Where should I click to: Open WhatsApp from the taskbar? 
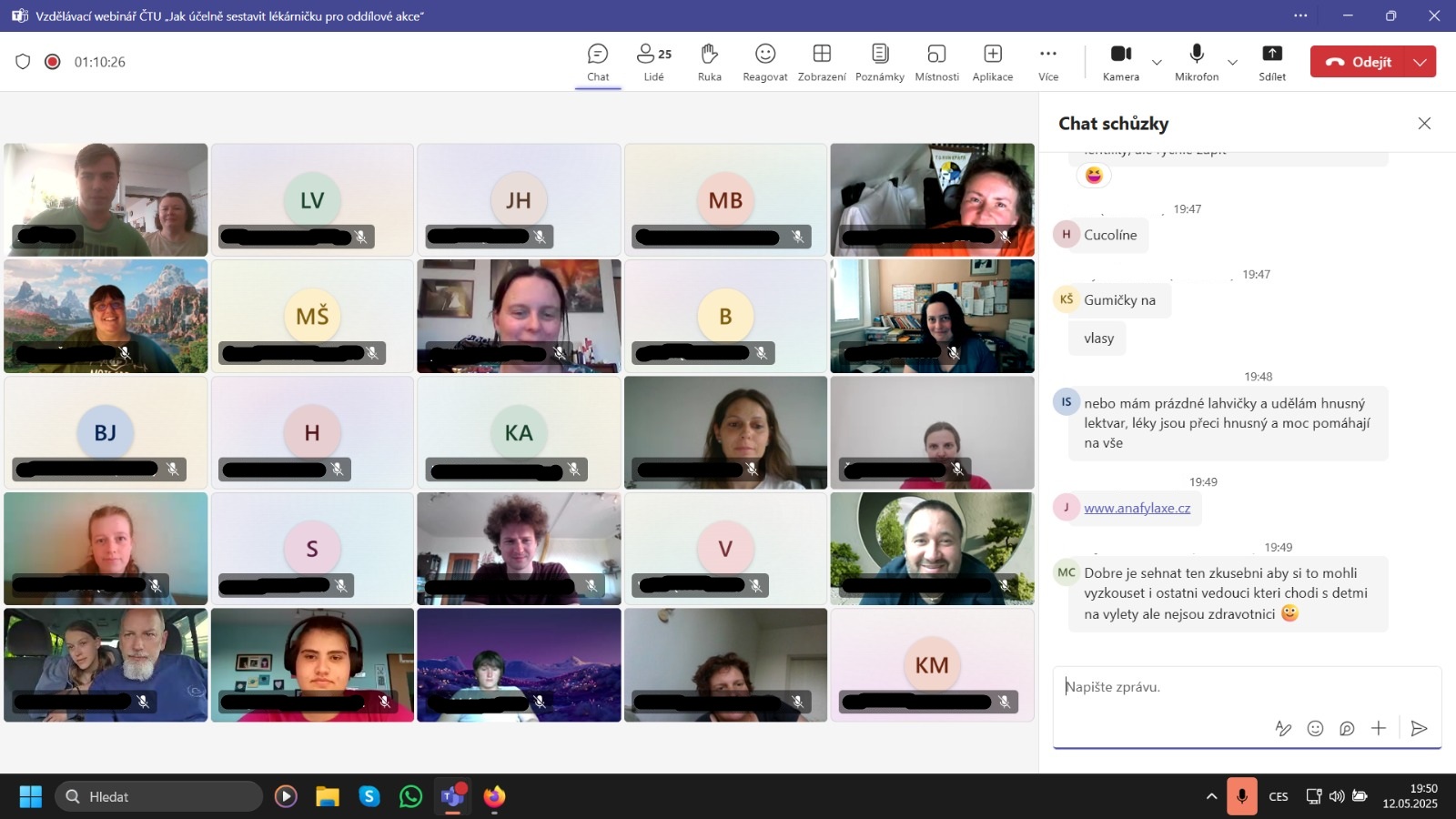coord(411,796)
